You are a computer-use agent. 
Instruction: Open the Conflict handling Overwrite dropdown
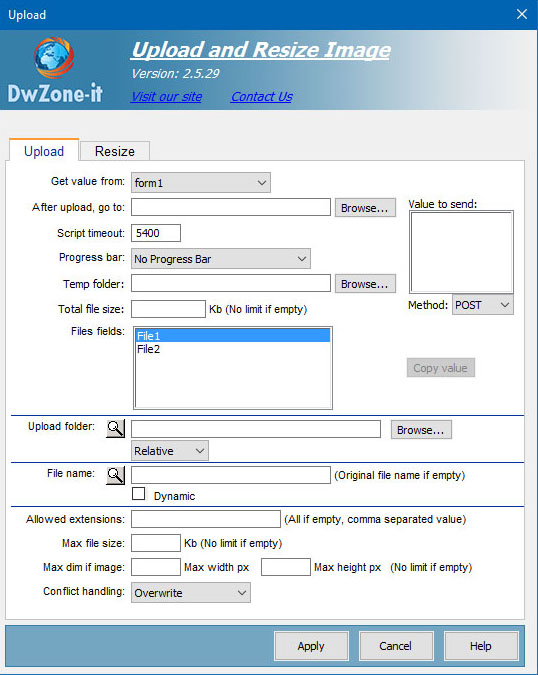[x=191, y=593]
